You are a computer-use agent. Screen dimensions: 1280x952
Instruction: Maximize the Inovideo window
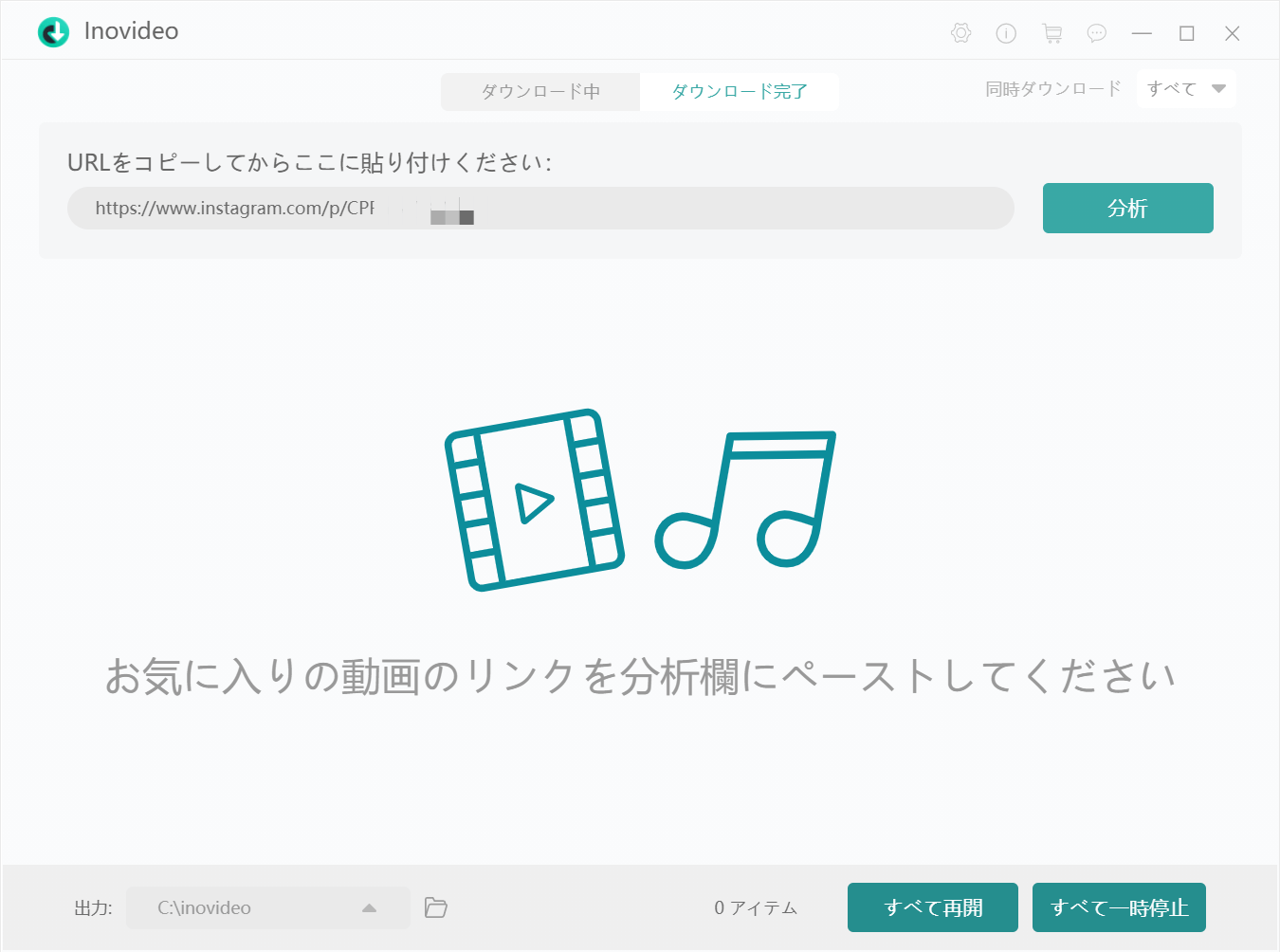click(x=1186, y=32)
